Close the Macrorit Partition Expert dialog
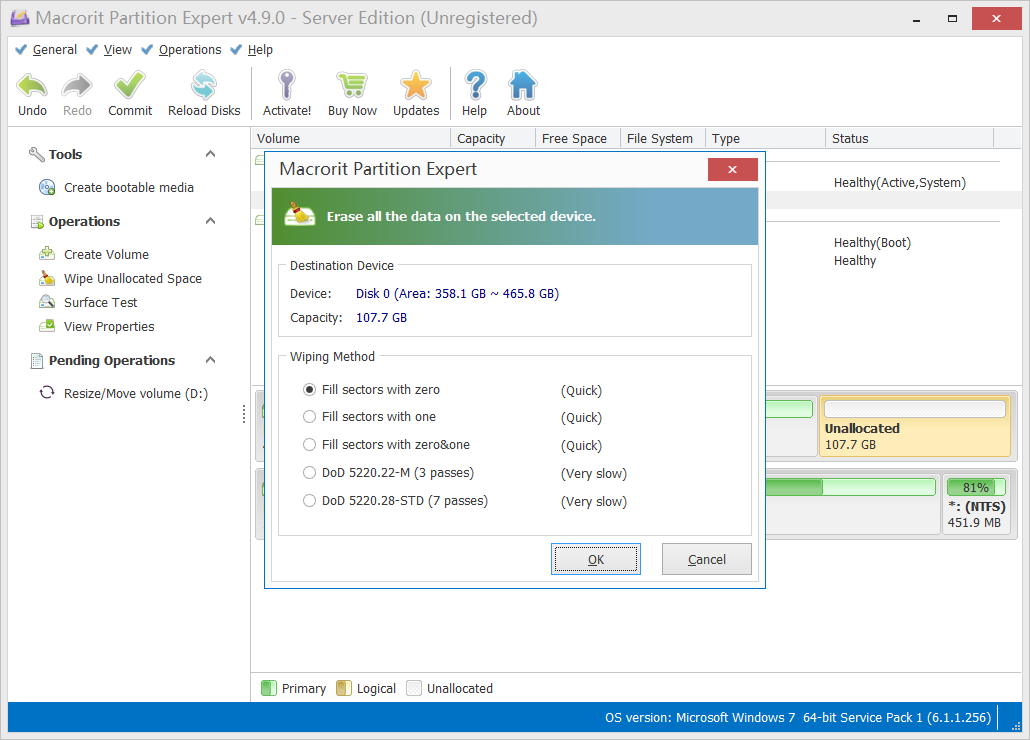This screenshot has height=740, width=1030. pos(732,169)
